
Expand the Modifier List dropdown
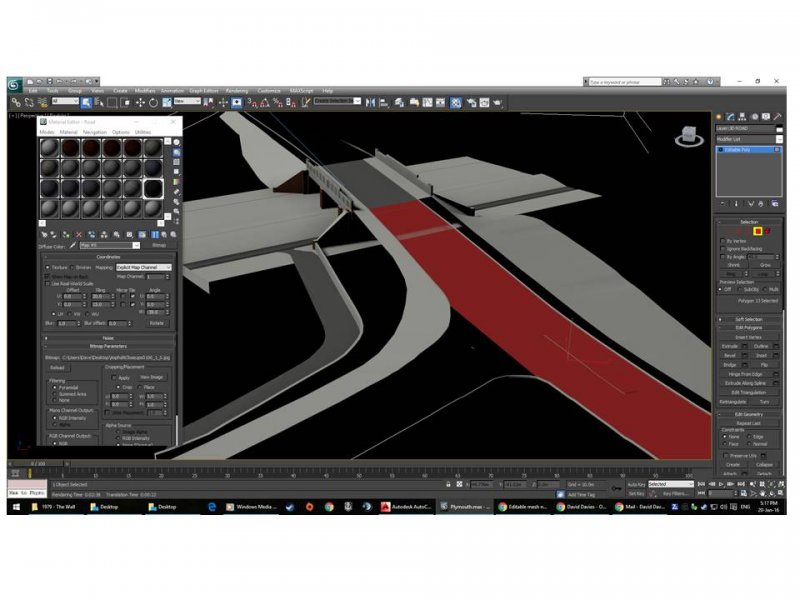pos(748,139)
